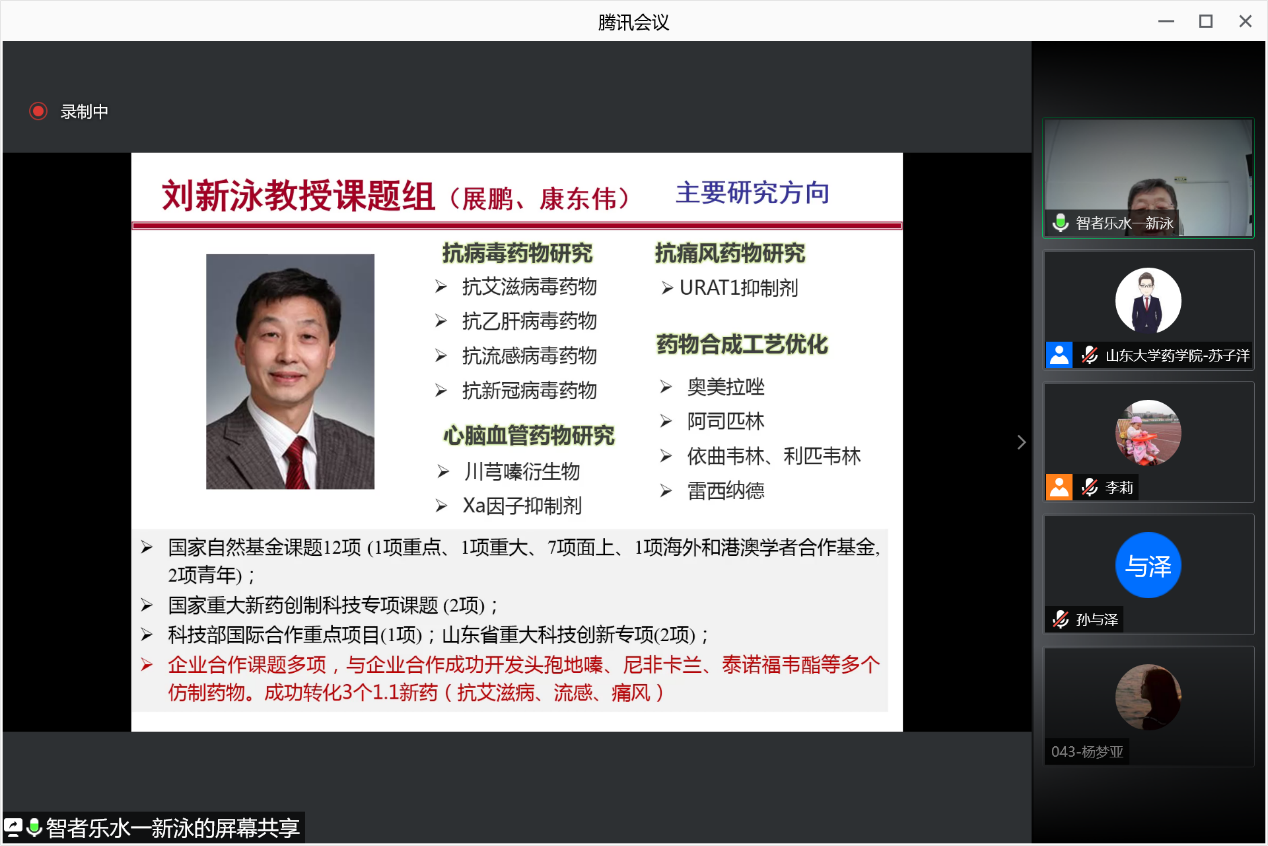
Task: Click the 智者乐水—新泳的屏幕共享 label text
Action: click(x=172, y=828)
